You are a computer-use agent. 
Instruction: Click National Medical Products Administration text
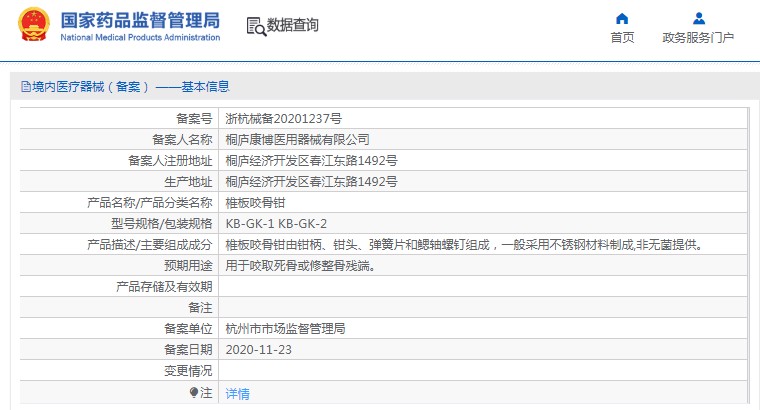[140, 37]
